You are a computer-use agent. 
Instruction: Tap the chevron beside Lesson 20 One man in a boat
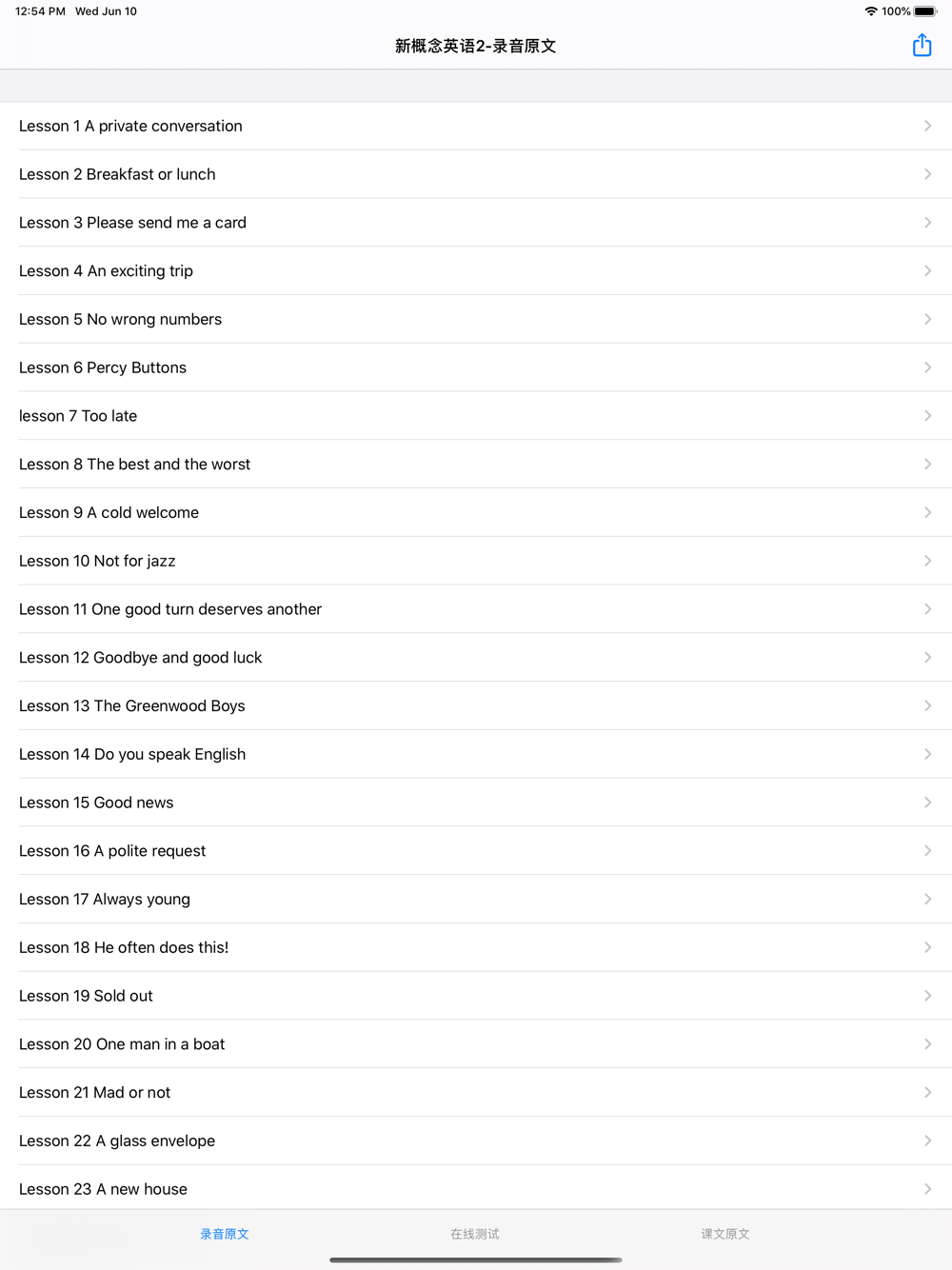[x=927, y=1044]
